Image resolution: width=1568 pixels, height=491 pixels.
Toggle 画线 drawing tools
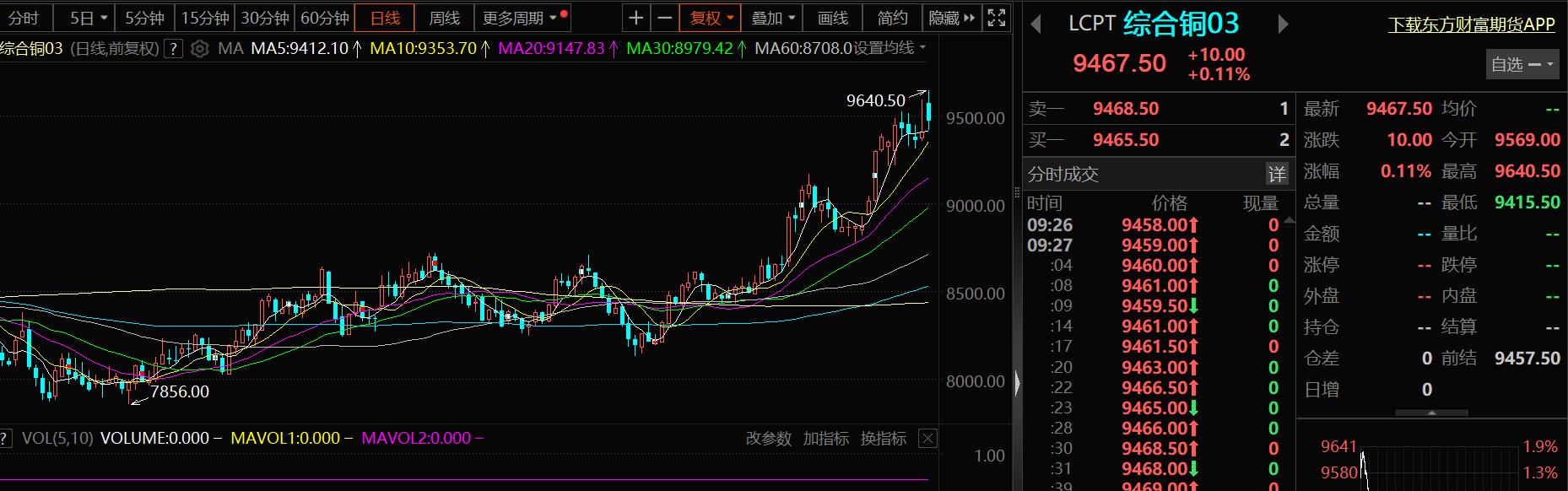(x=832, y=18)
